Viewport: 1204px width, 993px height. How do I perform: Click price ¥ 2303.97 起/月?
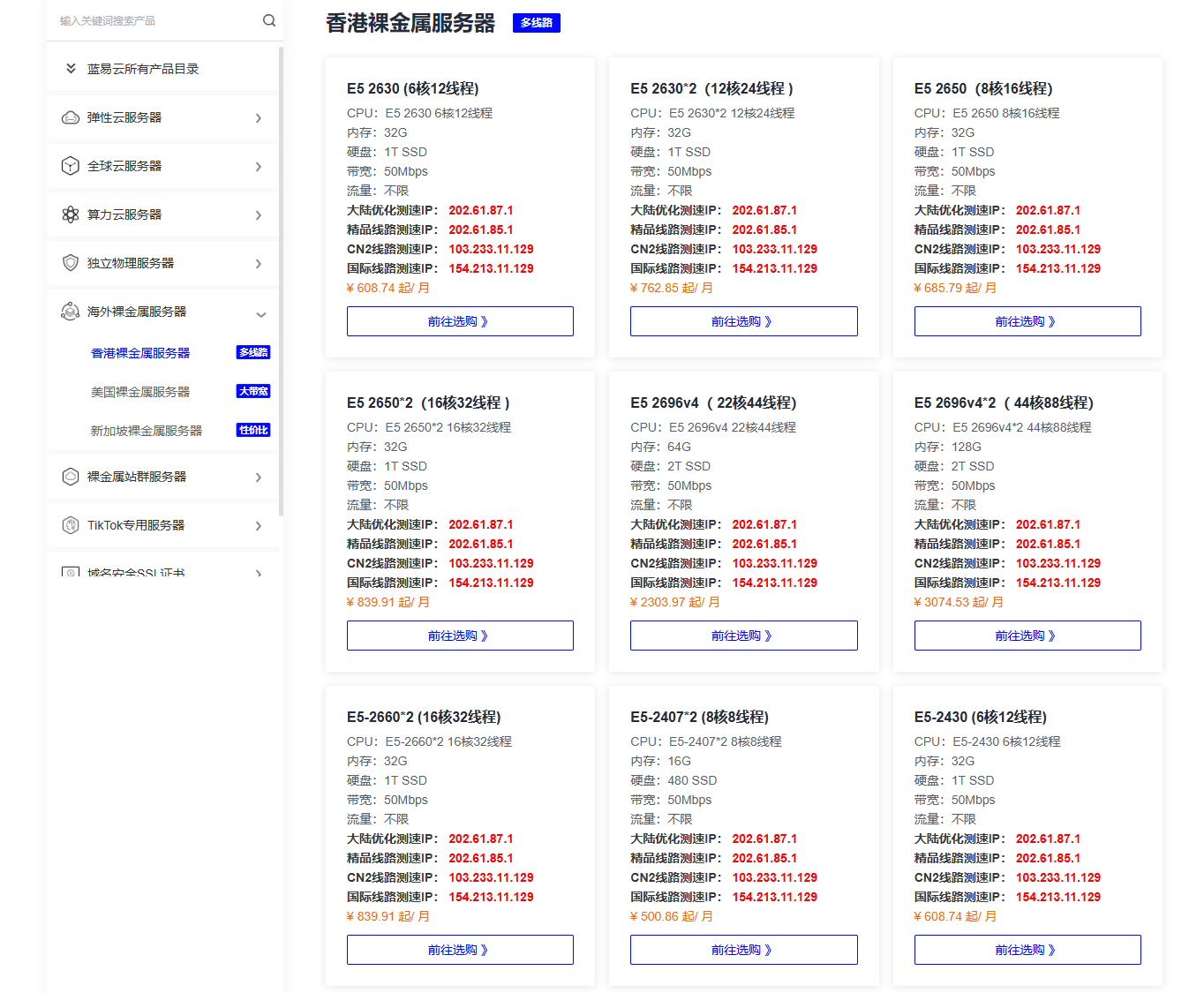tap(675, 602)
